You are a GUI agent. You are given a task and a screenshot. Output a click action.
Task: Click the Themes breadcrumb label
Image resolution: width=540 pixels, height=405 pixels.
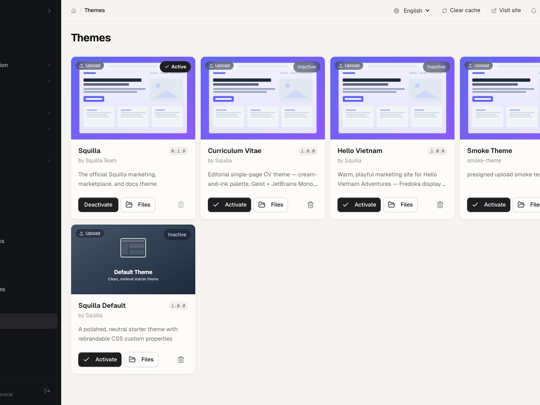click(95, 11)
